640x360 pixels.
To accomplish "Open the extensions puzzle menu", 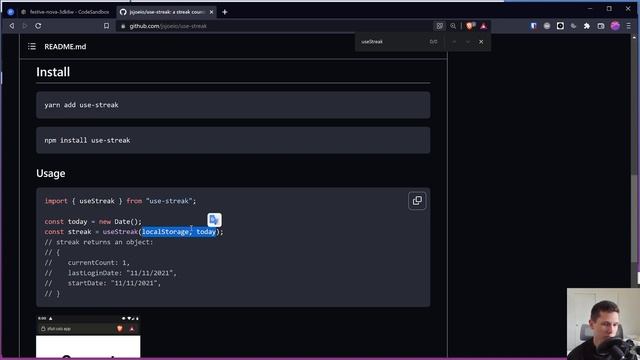I will coord(587,26).
